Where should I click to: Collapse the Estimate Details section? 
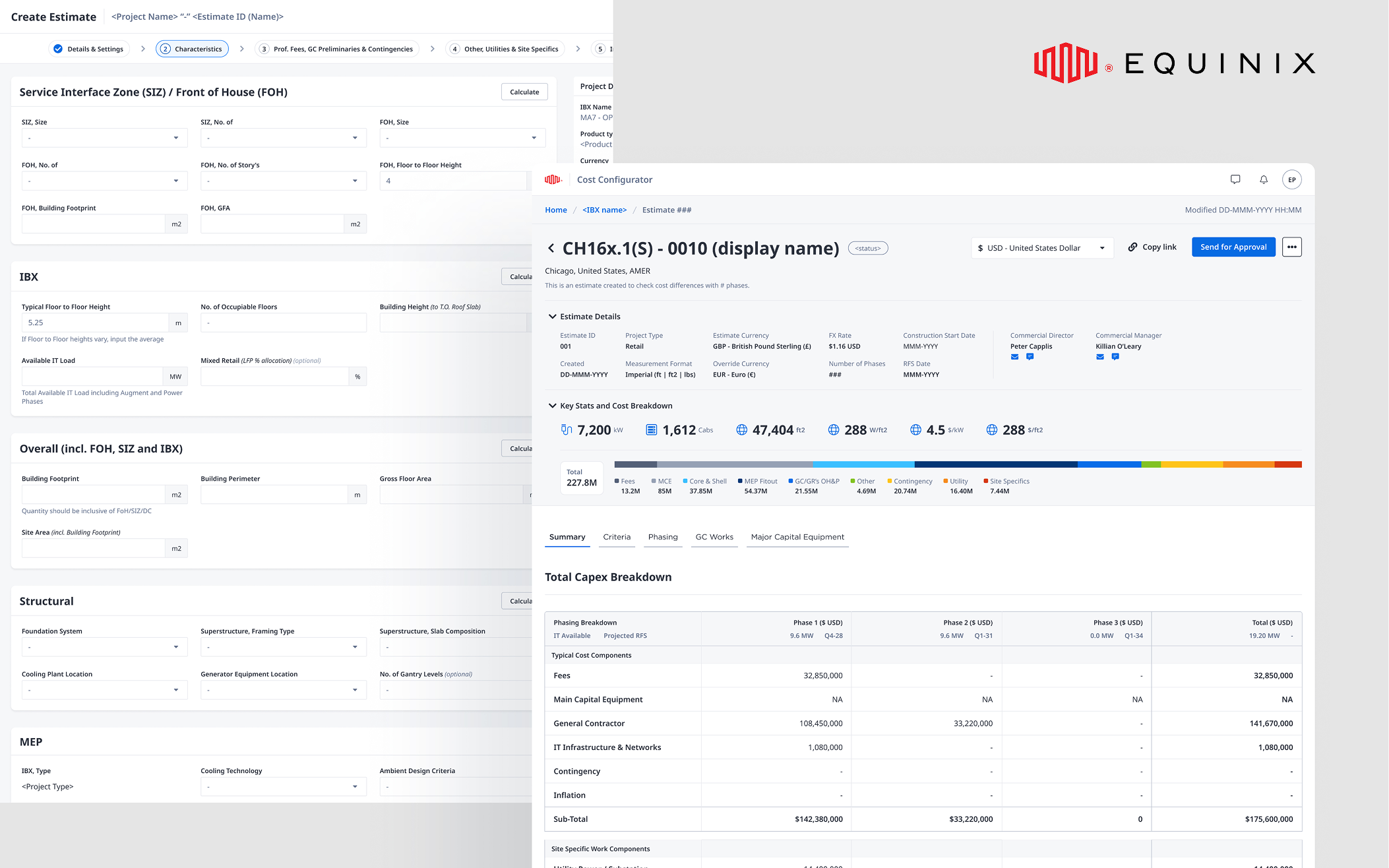click(x=553, y=317)
